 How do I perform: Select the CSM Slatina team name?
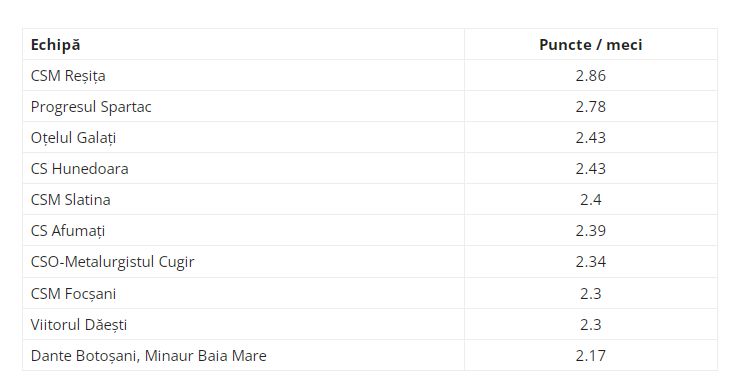(x=71, y=200)
